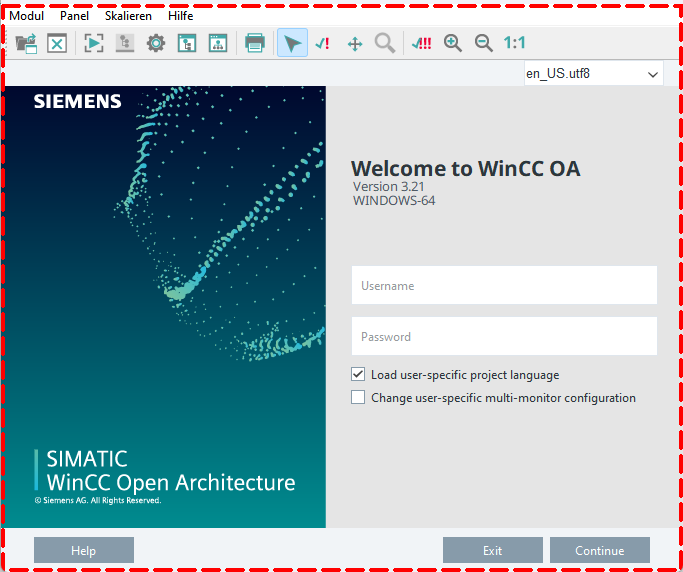Click the close panel X icon
The image size is (683, 572).
point(57,43)
